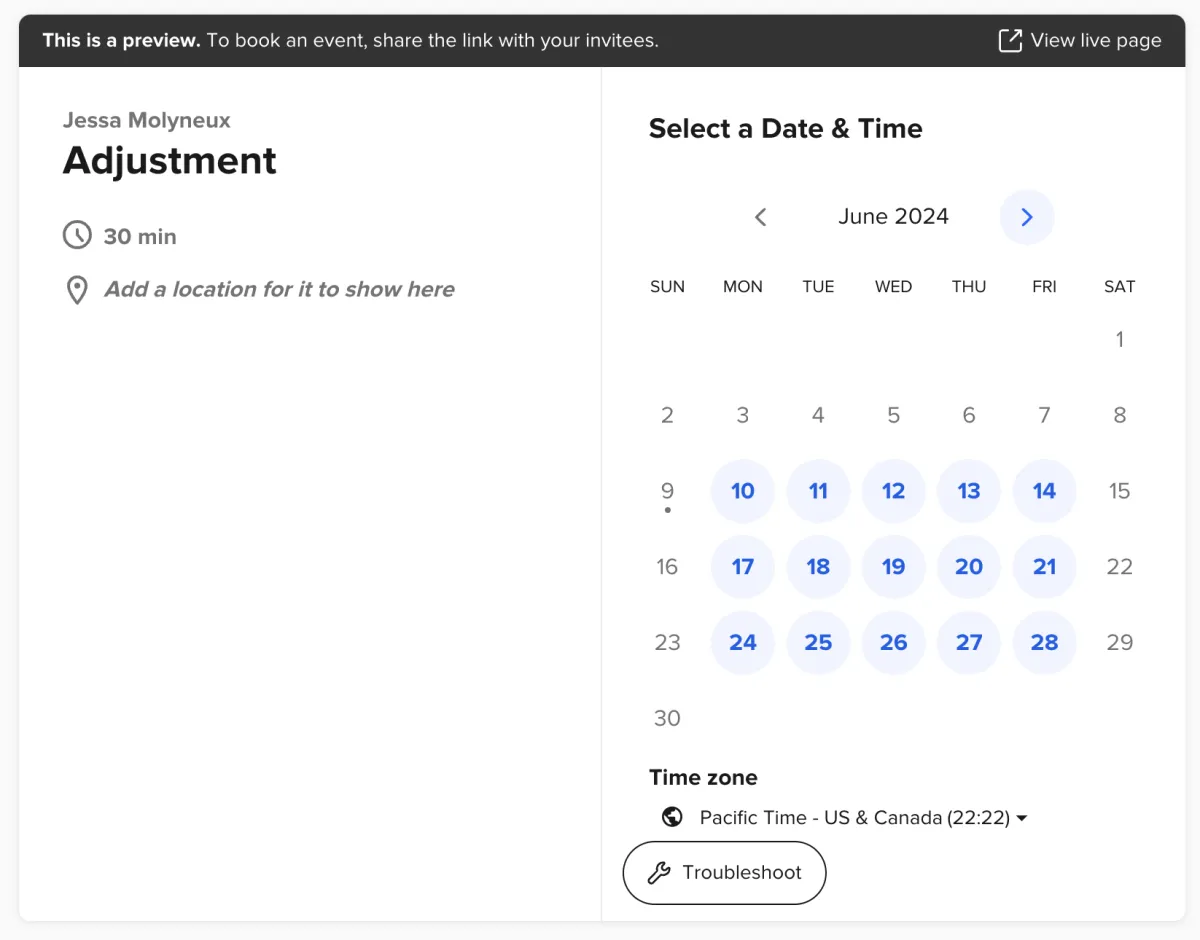Screen dimensions: 1200x940
Task: Pick June 12 as the date
Action: click(894, 491)
